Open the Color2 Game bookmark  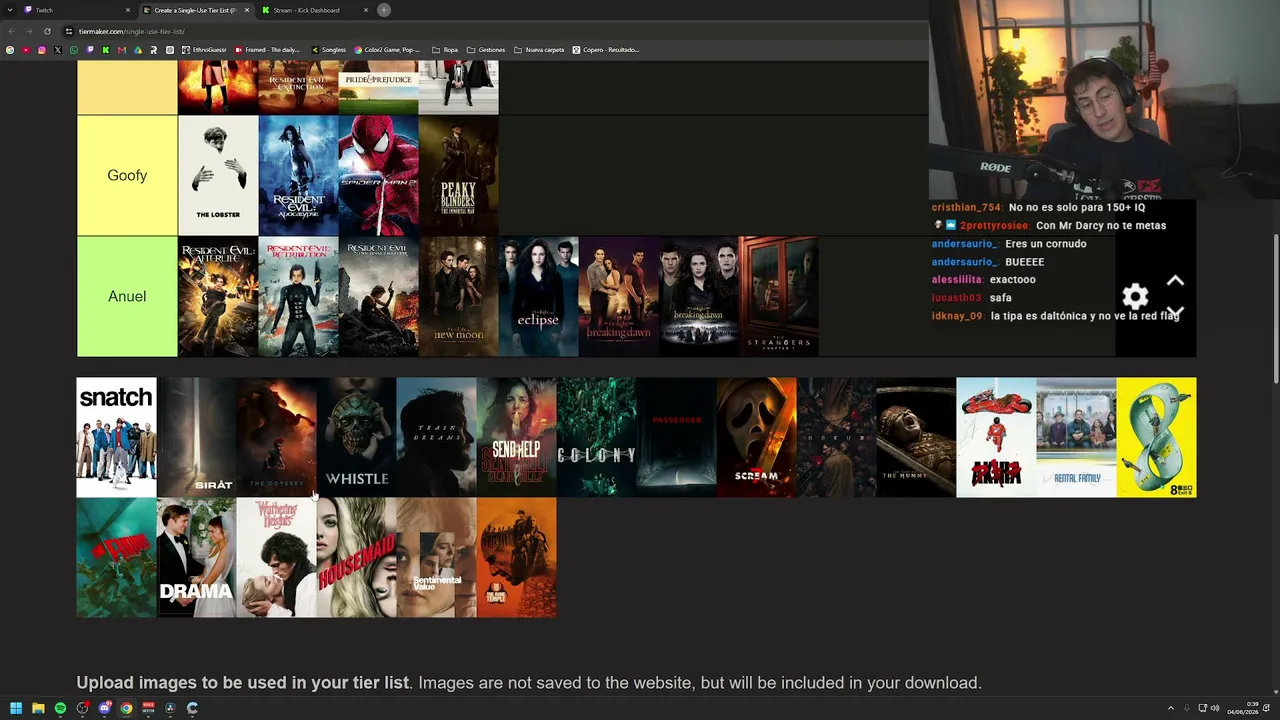pyautogui.click(x=387, y=50)
